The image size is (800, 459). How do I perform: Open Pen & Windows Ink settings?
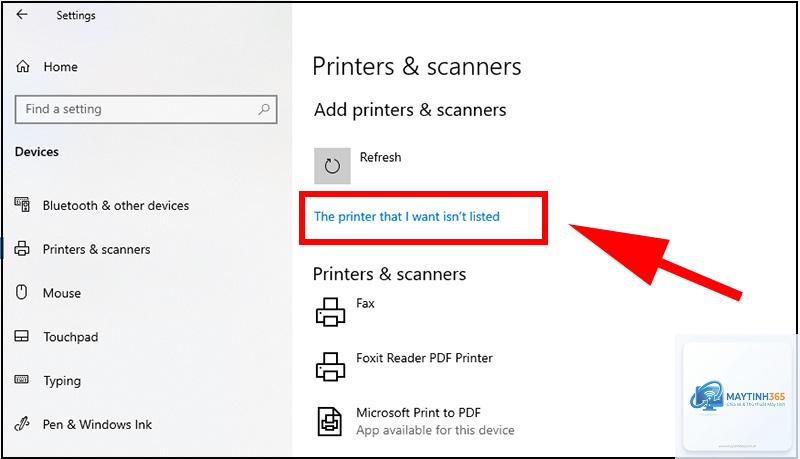pos(97,424)
